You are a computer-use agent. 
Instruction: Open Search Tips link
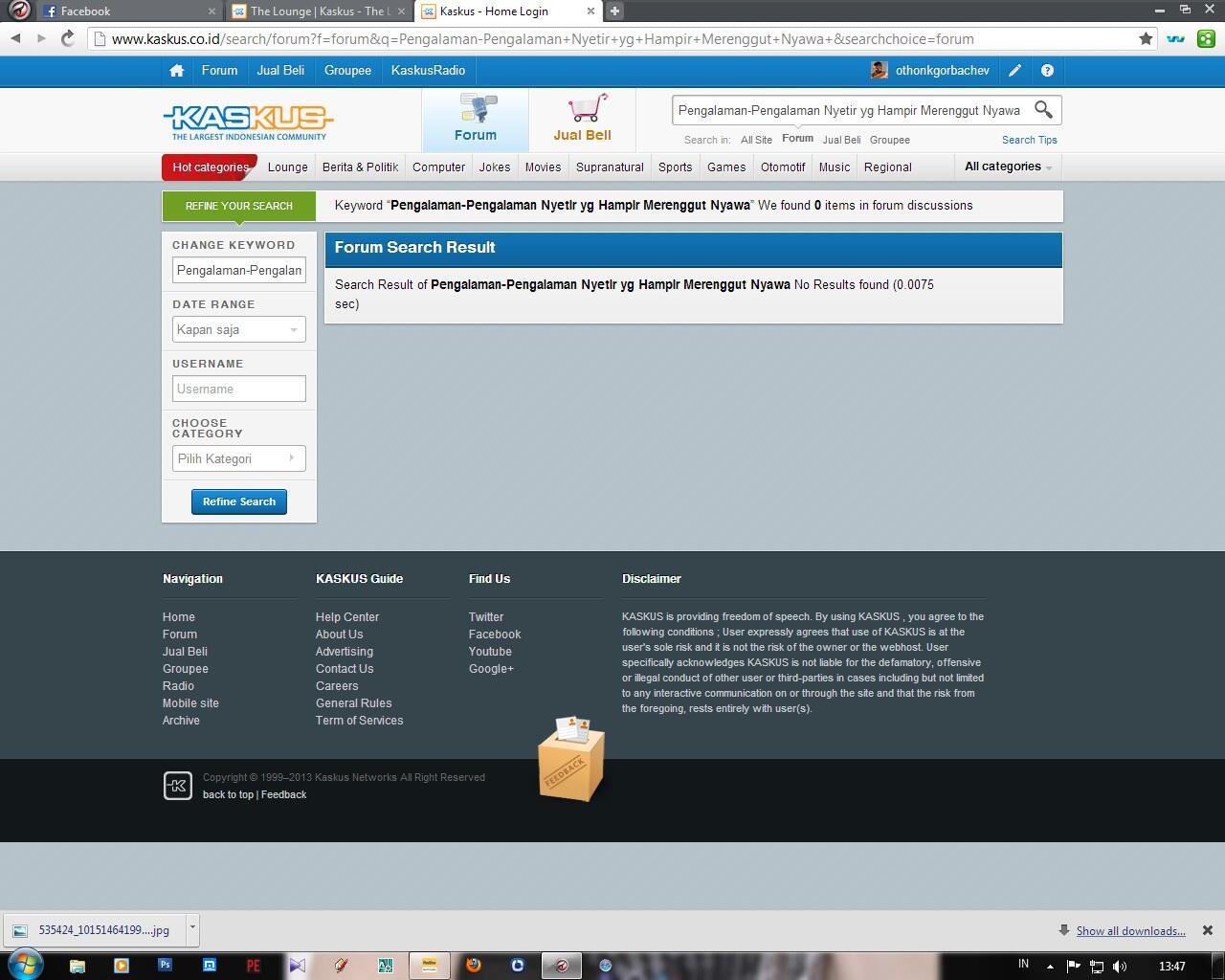(1030, 140)
